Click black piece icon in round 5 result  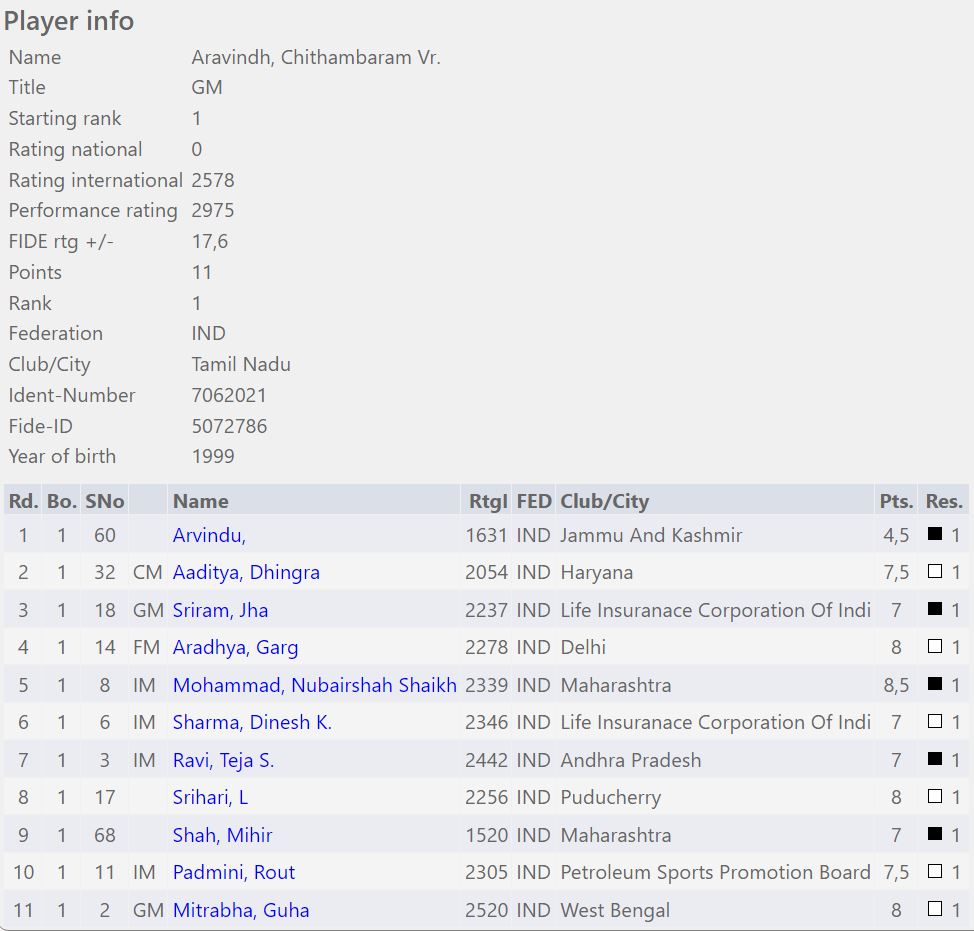[x=935, y=686]
